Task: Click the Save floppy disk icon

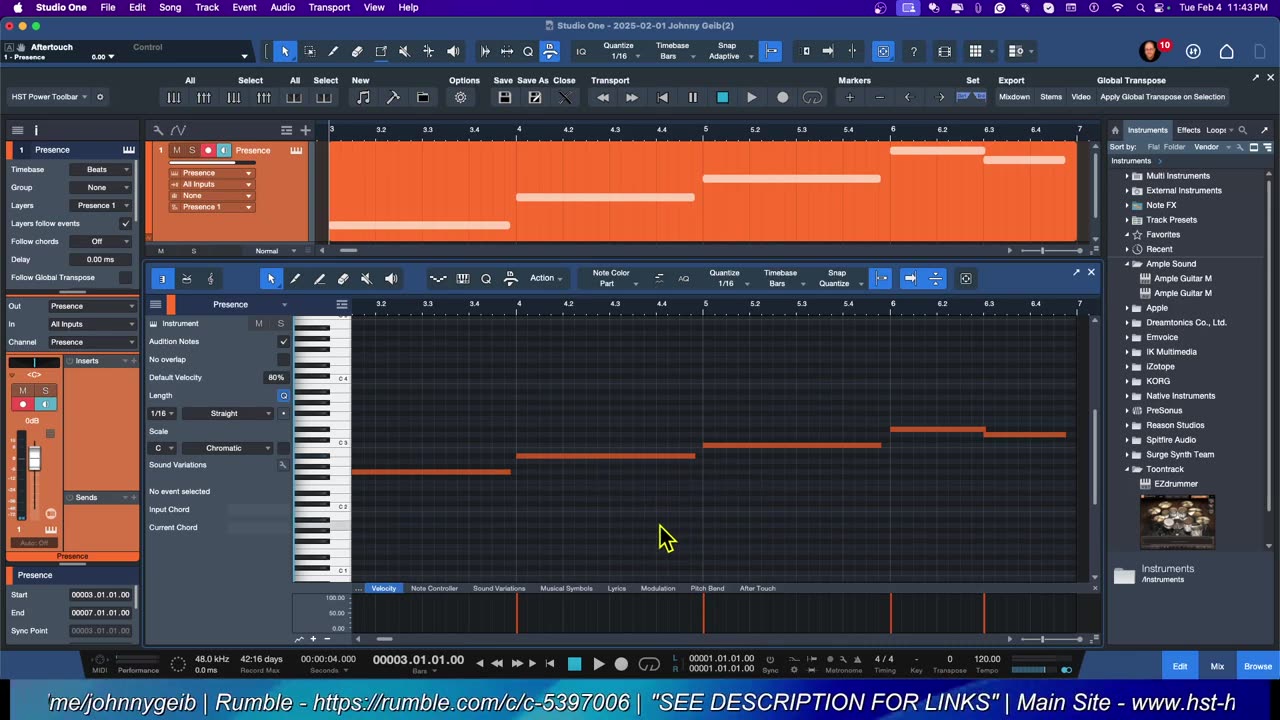Action: tap(505, 97)
